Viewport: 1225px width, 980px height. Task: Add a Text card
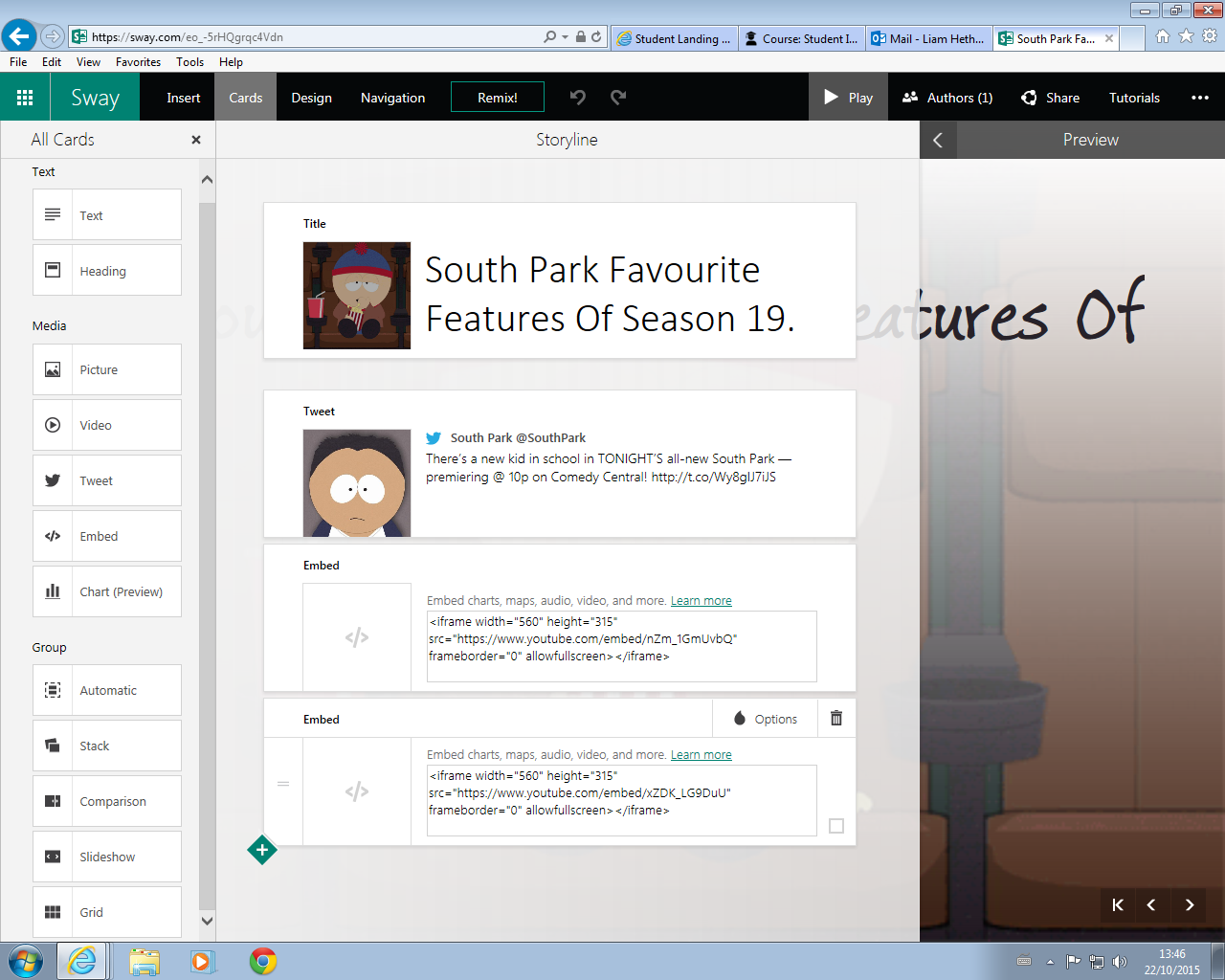coord(107,215)
